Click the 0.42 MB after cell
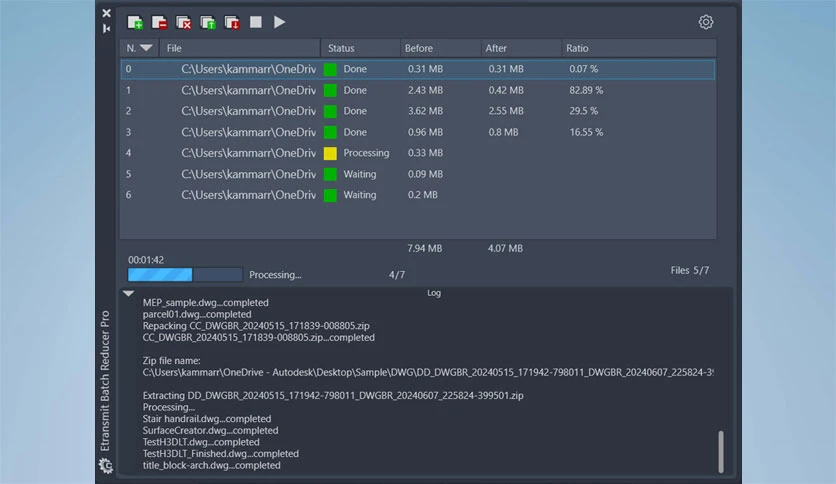Viewport: 836px width, 484px height. [x=505, y=90]
